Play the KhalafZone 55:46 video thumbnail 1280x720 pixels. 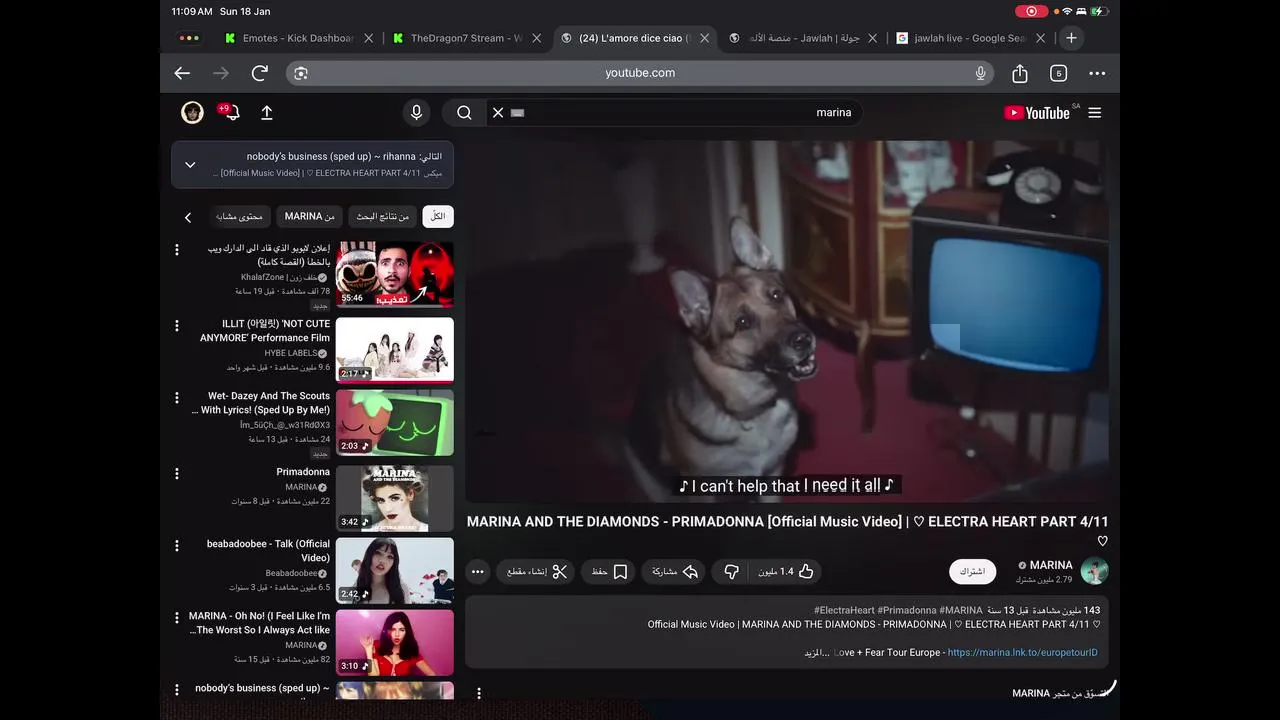click(395, 274)
